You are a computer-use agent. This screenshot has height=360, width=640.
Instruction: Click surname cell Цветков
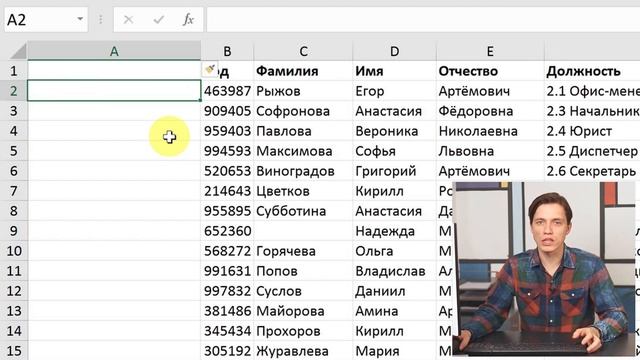303,191
